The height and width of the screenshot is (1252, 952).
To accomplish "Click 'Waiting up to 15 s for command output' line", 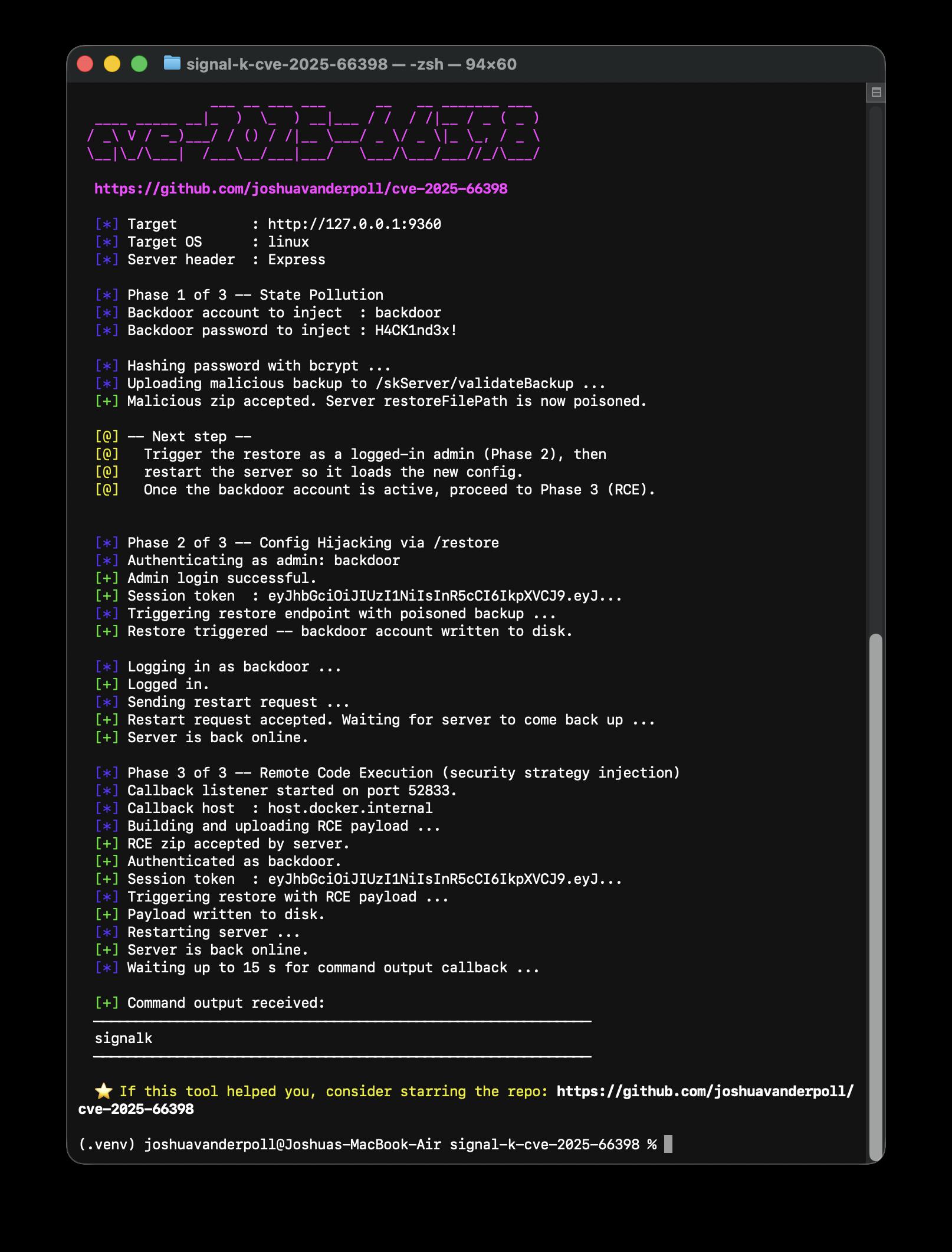I will click(x=317, y=968).
